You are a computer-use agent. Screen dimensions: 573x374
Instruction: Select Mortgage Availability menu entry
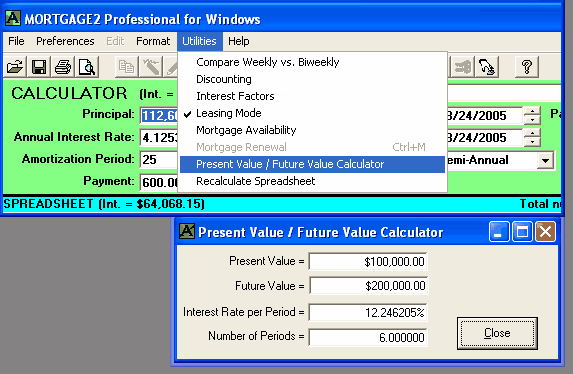click(x=312, y=130)
